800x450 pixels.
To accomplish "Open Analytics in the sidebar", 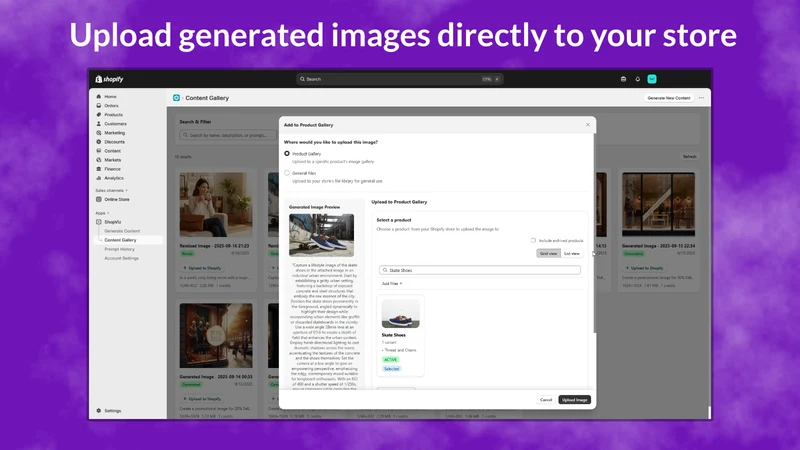I will (x=114, y=178).
